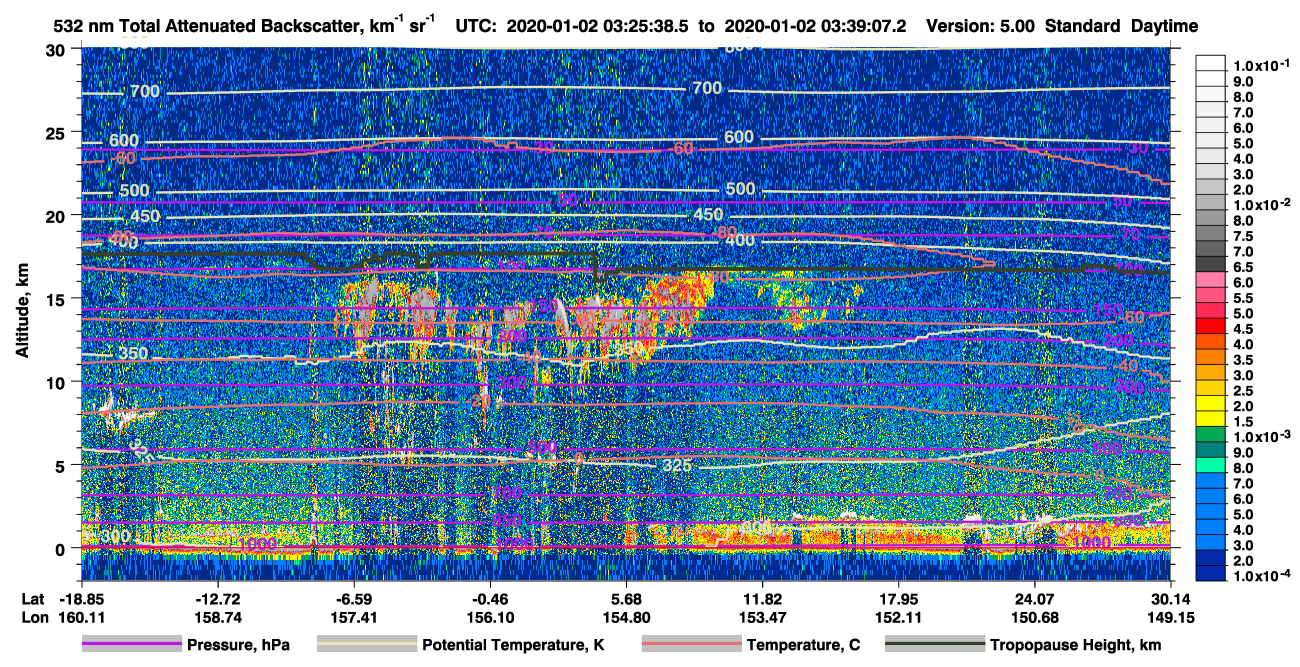Click the color bar label '1.0x10-1'
1300x667 pixels.
1260,65
